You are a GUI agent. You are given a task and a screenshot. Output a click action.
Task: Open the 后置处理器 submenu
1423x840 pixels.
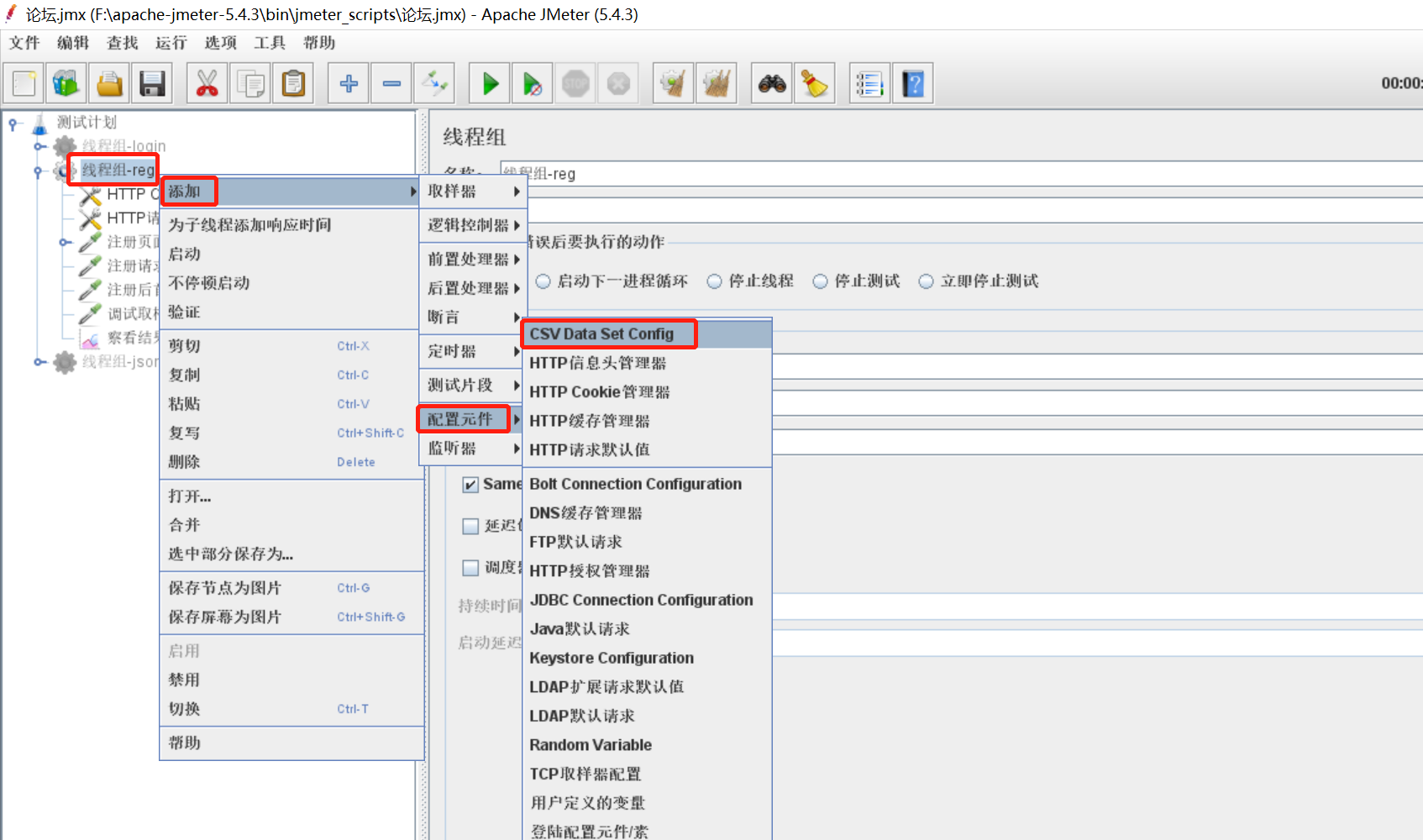coord(472,288)
